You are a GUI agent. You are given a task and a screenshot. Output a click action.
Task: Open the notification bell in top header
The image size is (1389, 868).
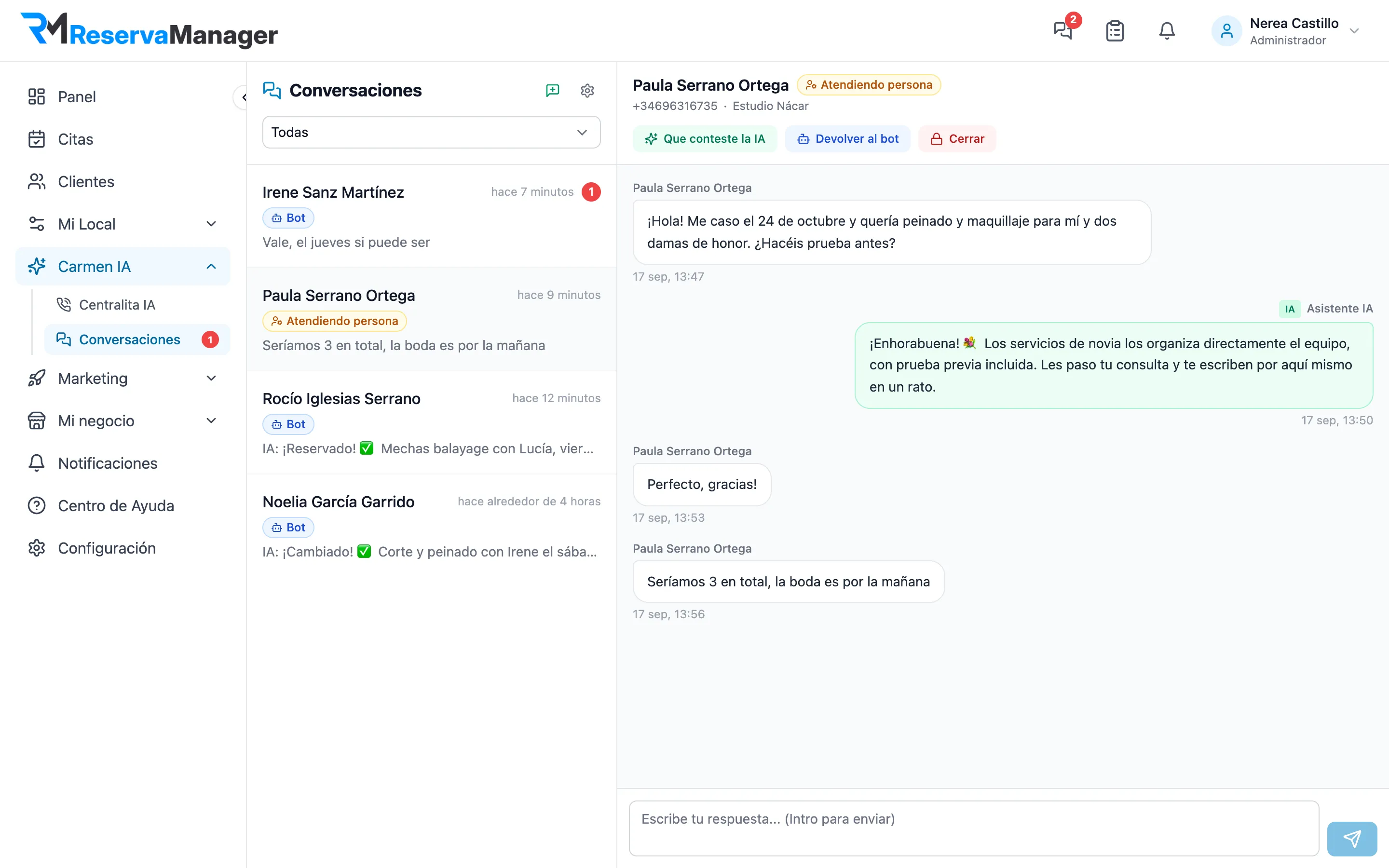1167,30
